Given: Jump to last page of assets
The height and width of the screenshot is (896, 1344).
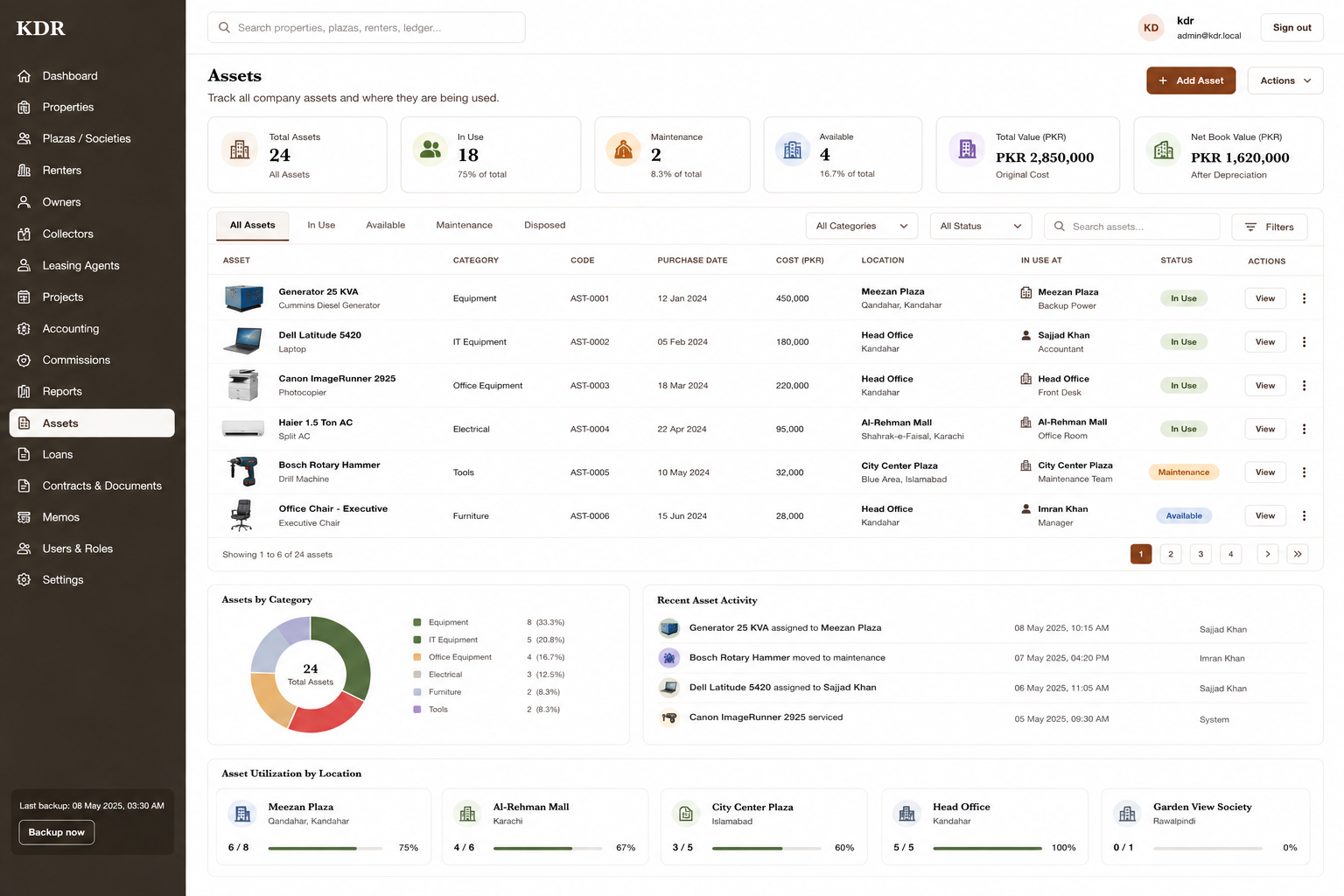Looking at the screenshot, I should click(x=1298, y=554).
